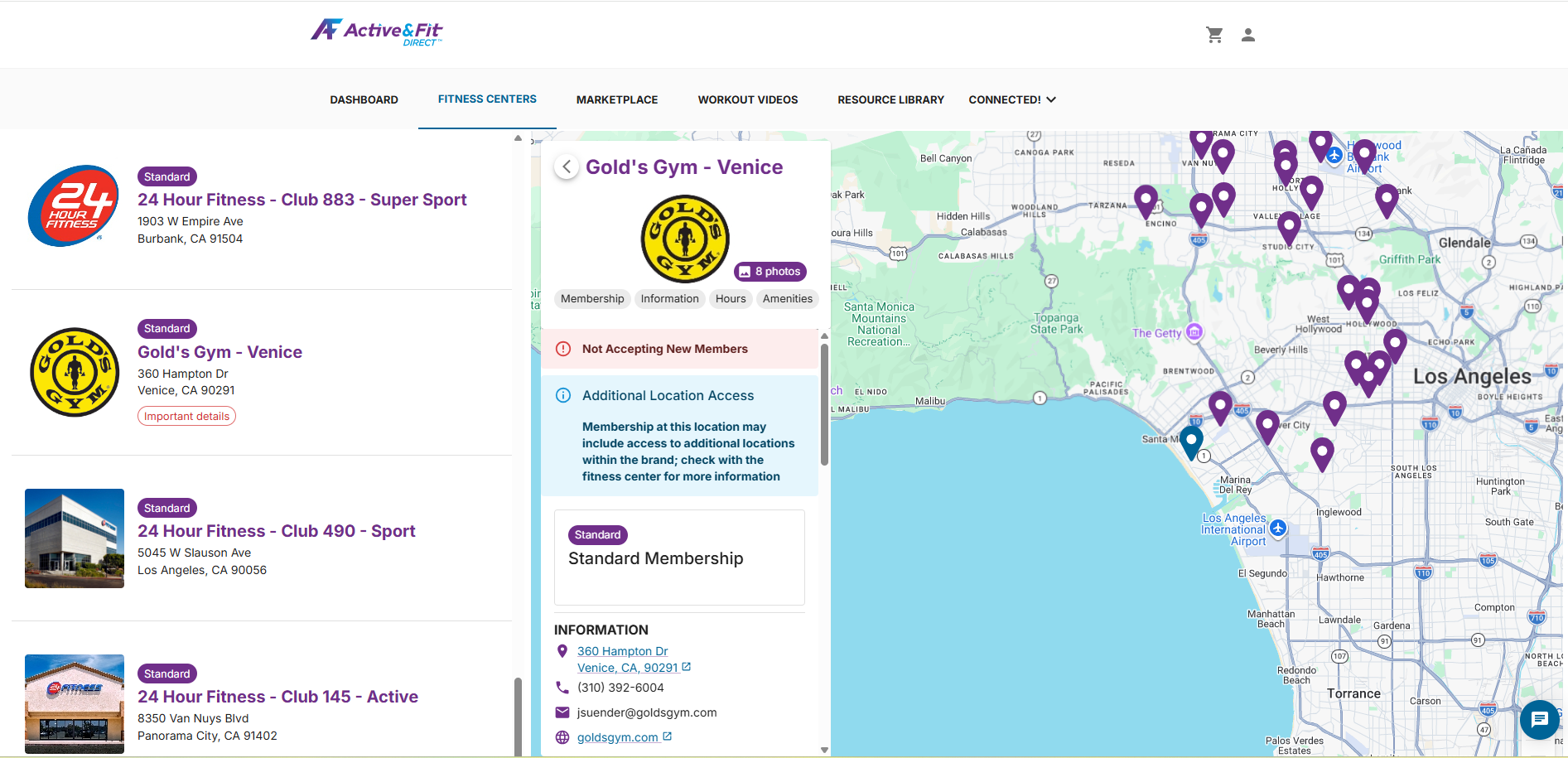1568x758 pixels.
Task: Click the map pin near Culver City
Action: [1267, 427]
